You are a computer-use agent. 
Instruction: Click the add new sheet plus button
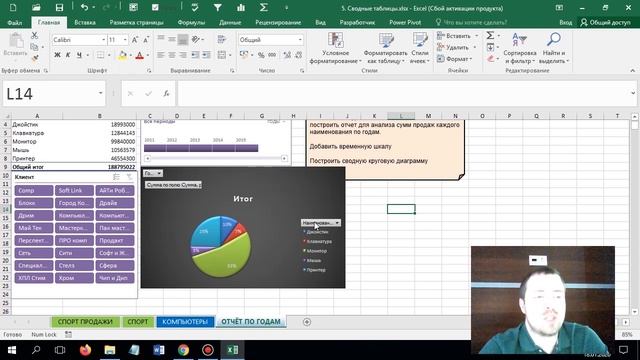click(307, 322)
